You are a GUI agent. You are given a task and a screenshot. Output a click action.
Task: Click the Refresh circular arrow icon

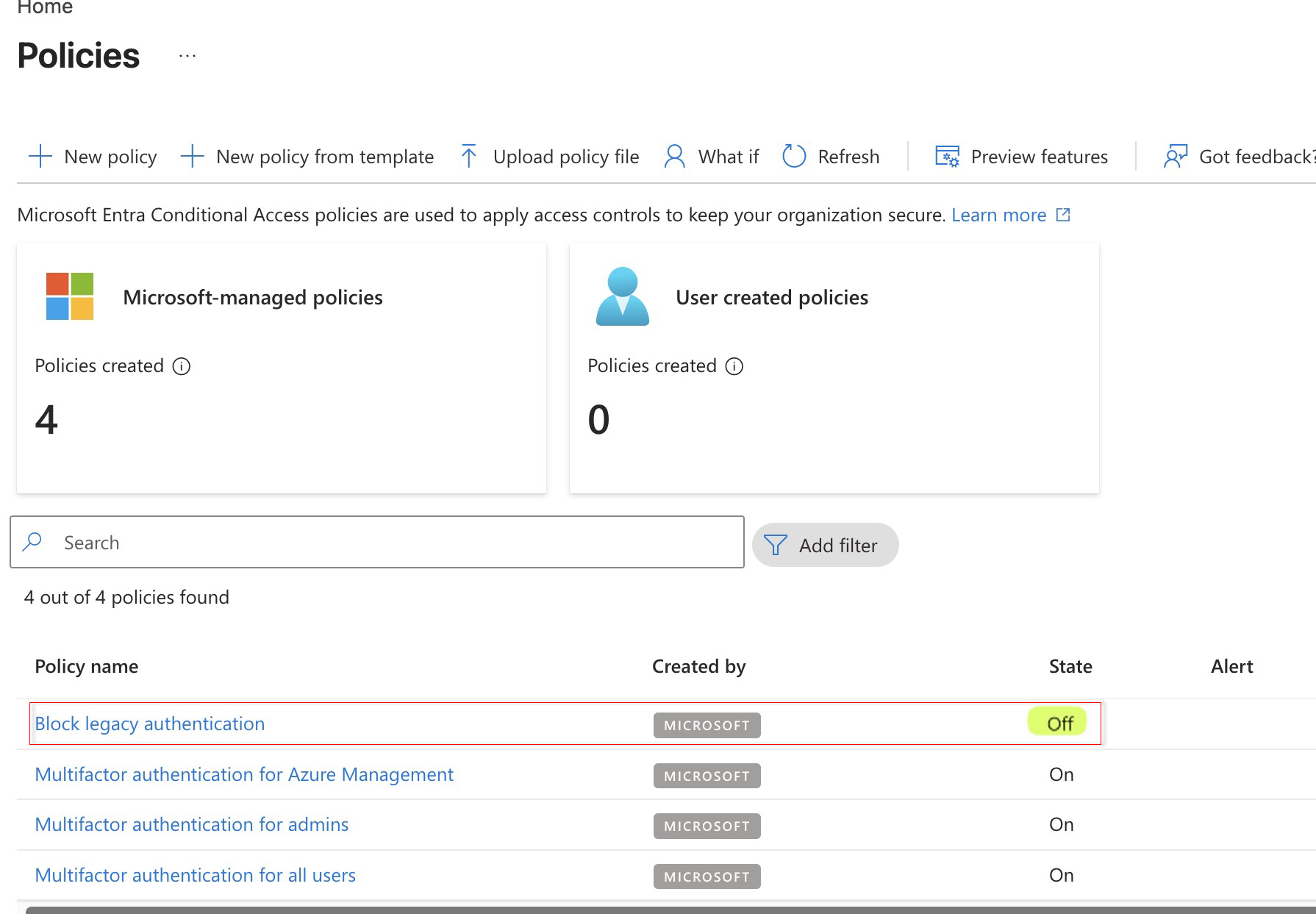click(x=794, y=157)
